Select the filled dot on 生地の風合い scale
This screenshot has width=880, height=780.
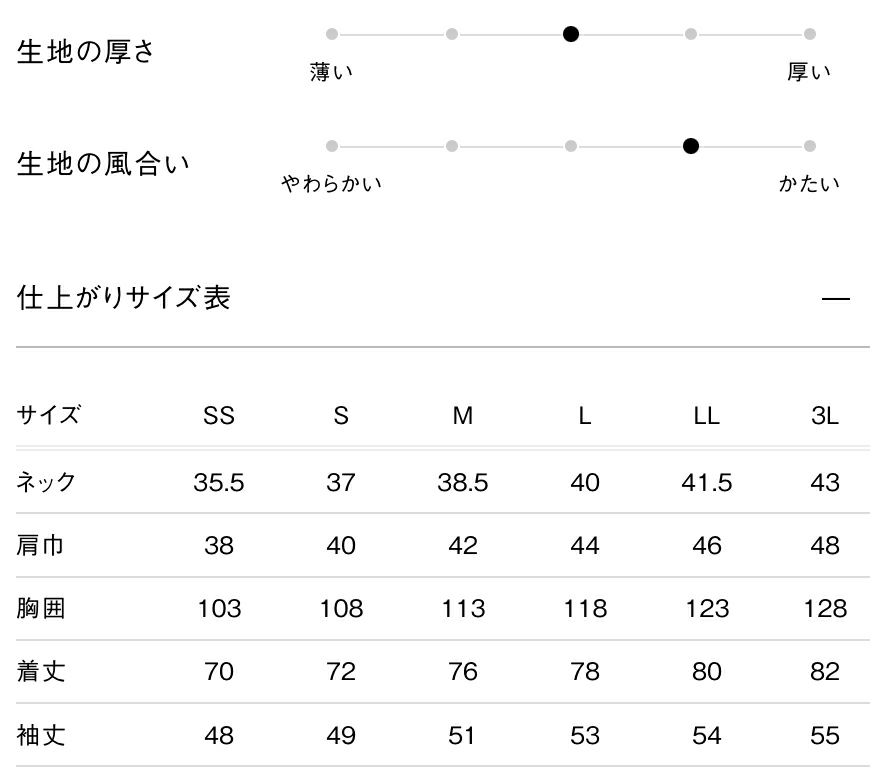[690, 146]
